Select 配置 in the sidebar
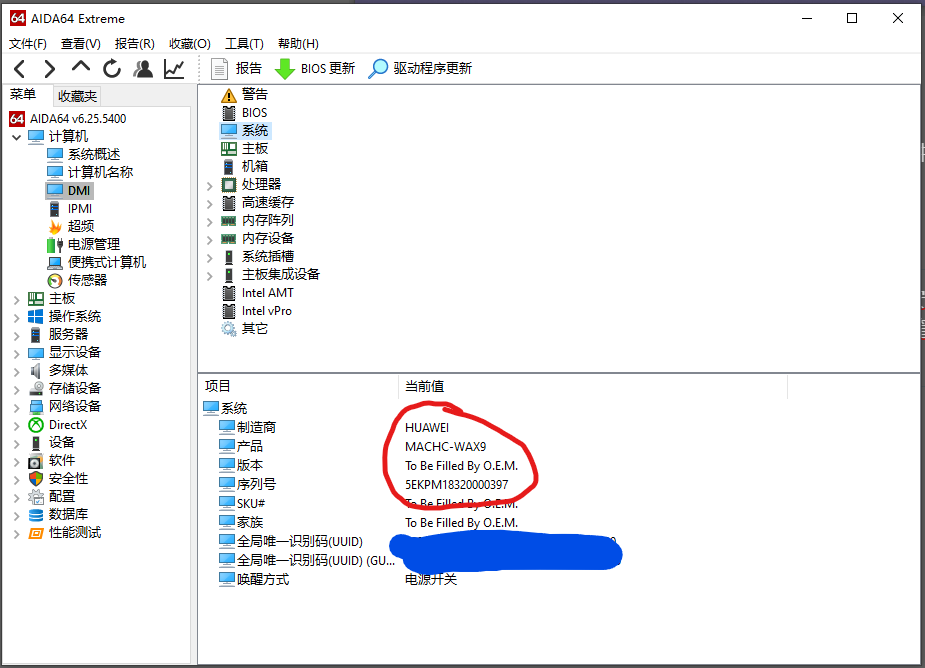This screenshot has width=925, height=668. coord(51,497)
